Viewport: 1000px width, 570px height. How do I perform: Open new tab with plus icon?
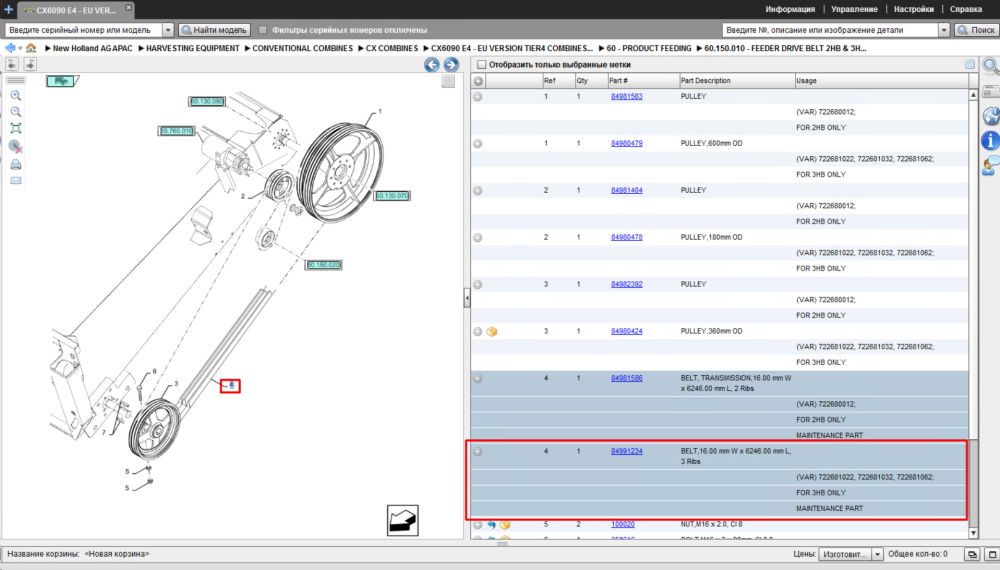pyautogui.click(x=8, y=10)
